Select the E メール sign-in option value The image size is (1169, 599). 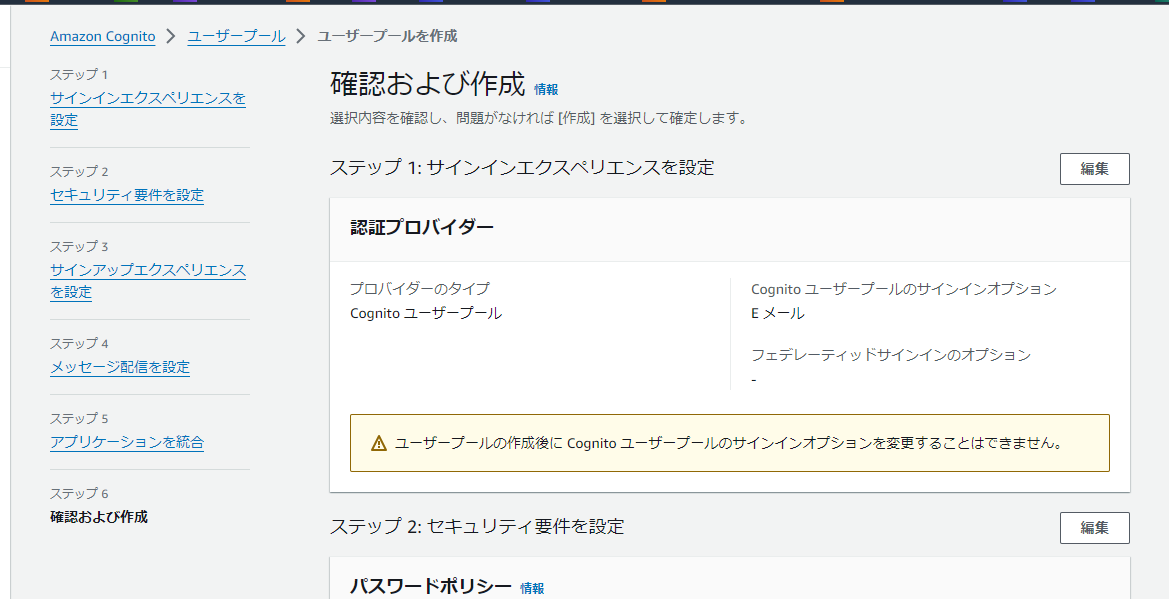click(x=778, y=313)
